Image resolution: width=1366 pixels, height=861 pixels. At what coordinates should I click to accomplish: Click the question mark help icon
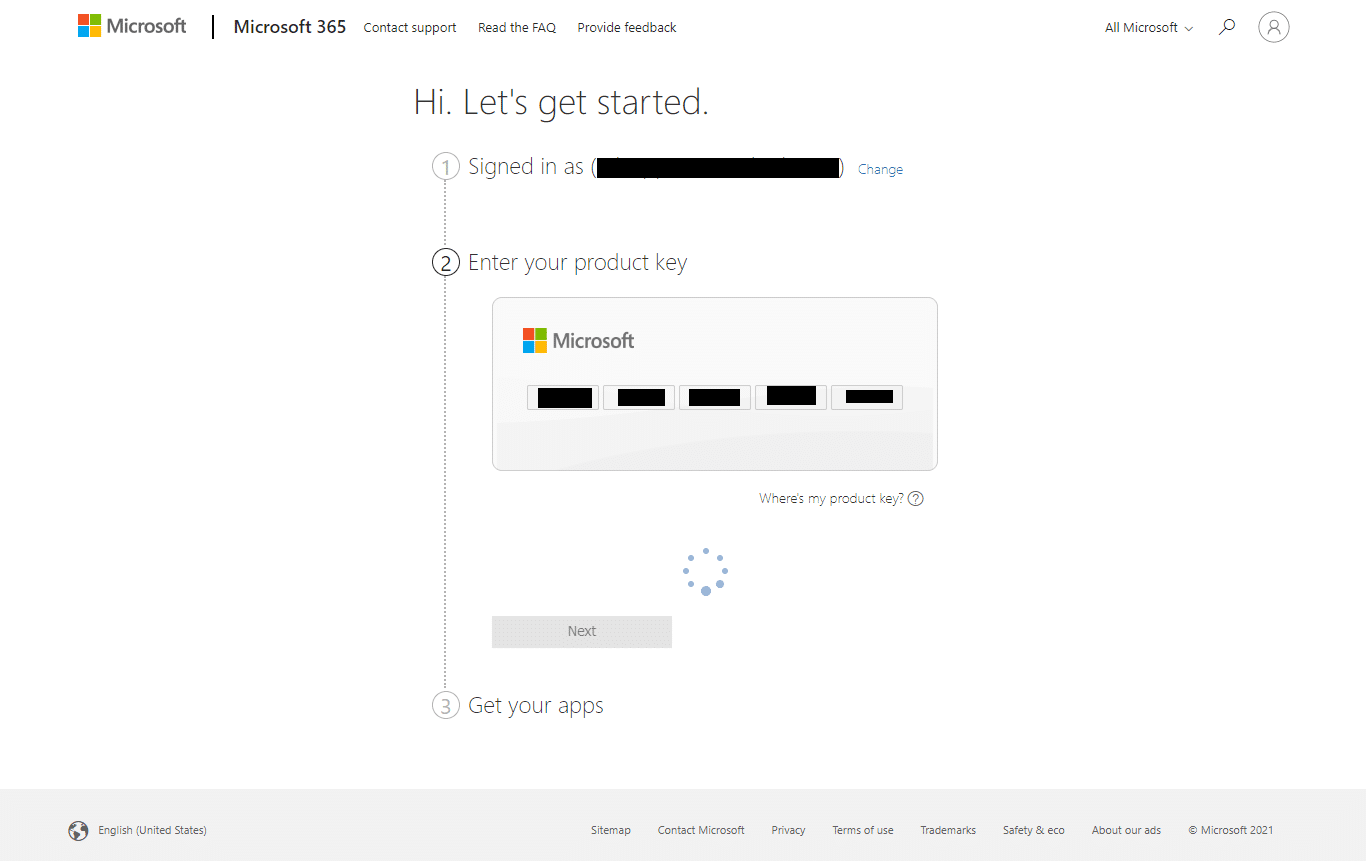(916, 499)
